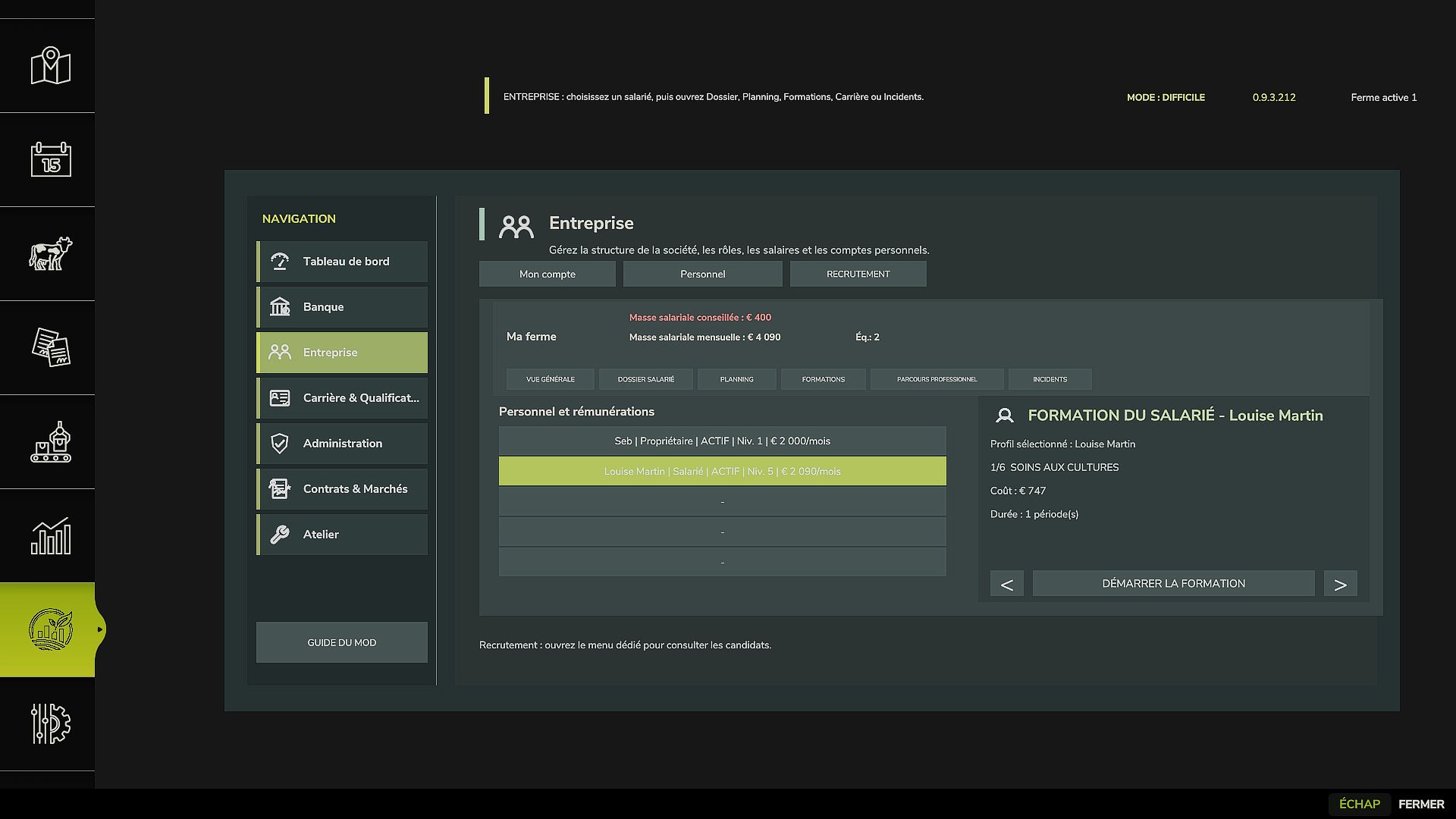The width and height of the screenshot is (1456, 819).
Task: Open the calendar icon in sidebar
Action: click(x=51, y=160)
